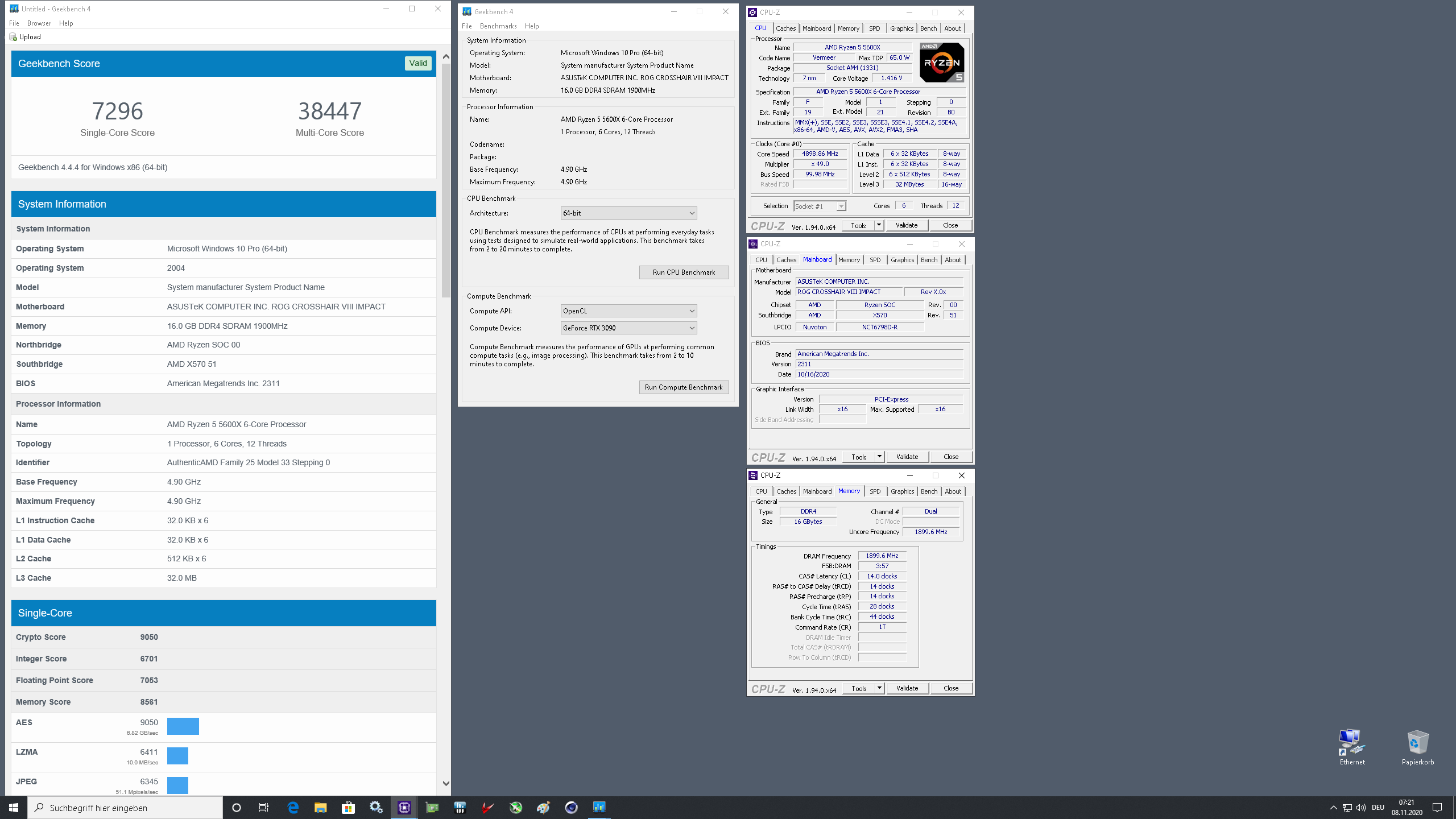Open File Explorer from the taskbar
This screenshot has width=1456, height=819.
tap(321, 807)
